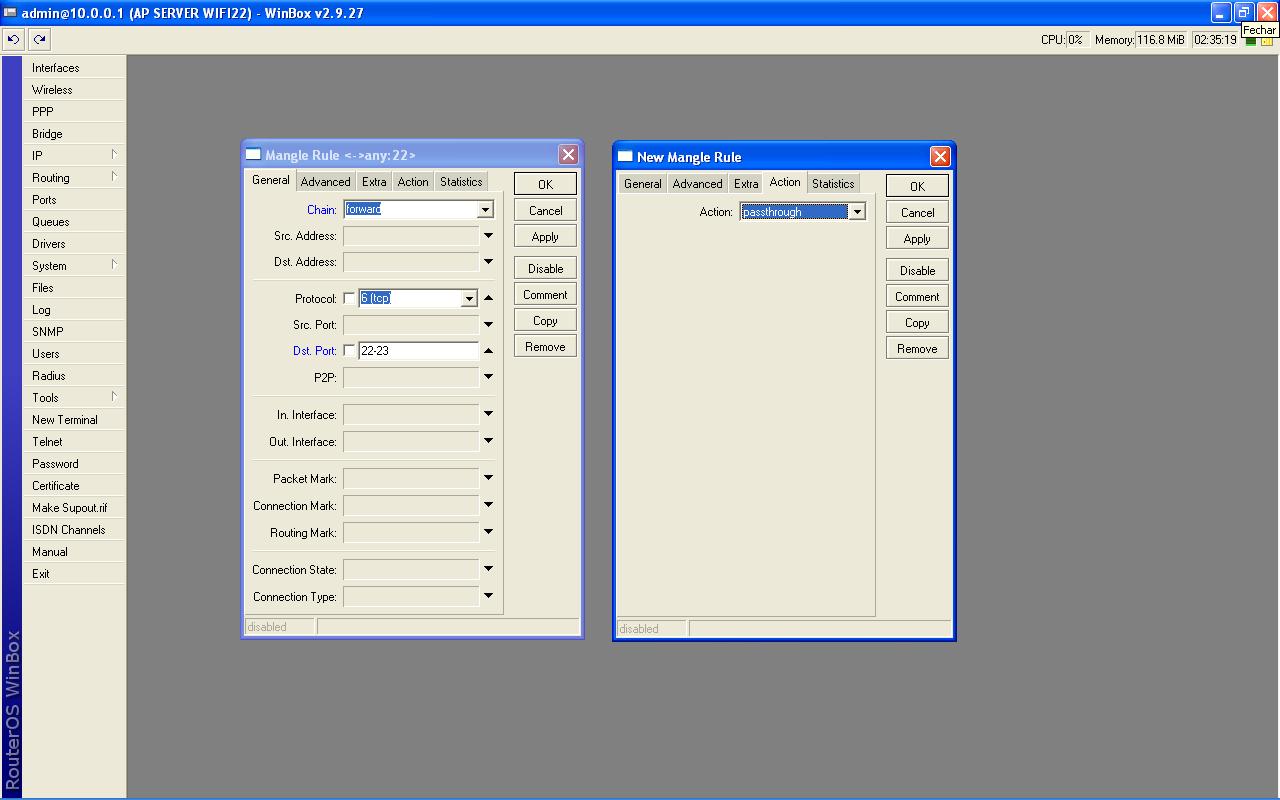Switch to Extra tab in Mangle Rule window
1280x800 pixels.
coord(374,182)
